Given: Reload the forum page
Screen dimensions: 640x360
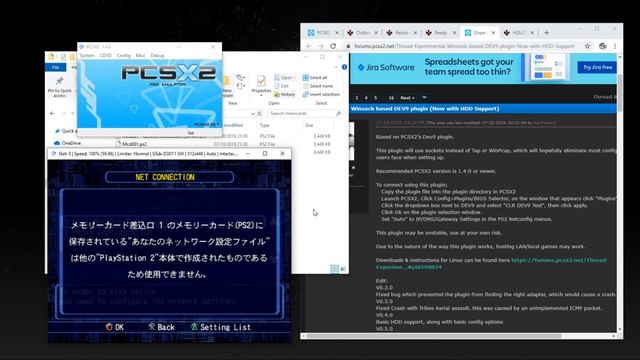Looking at the screenshot, I should point(333,46).
